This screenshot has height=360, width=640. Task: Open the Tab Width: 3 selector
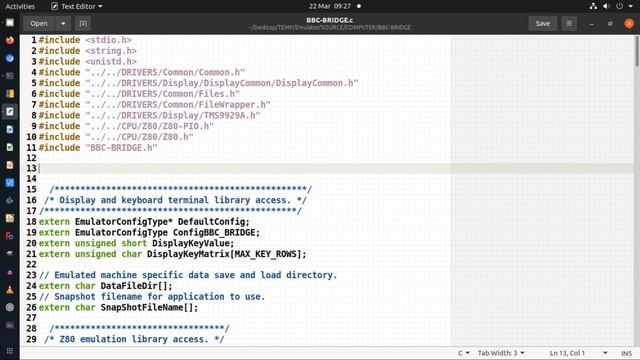tap(501, 353)
